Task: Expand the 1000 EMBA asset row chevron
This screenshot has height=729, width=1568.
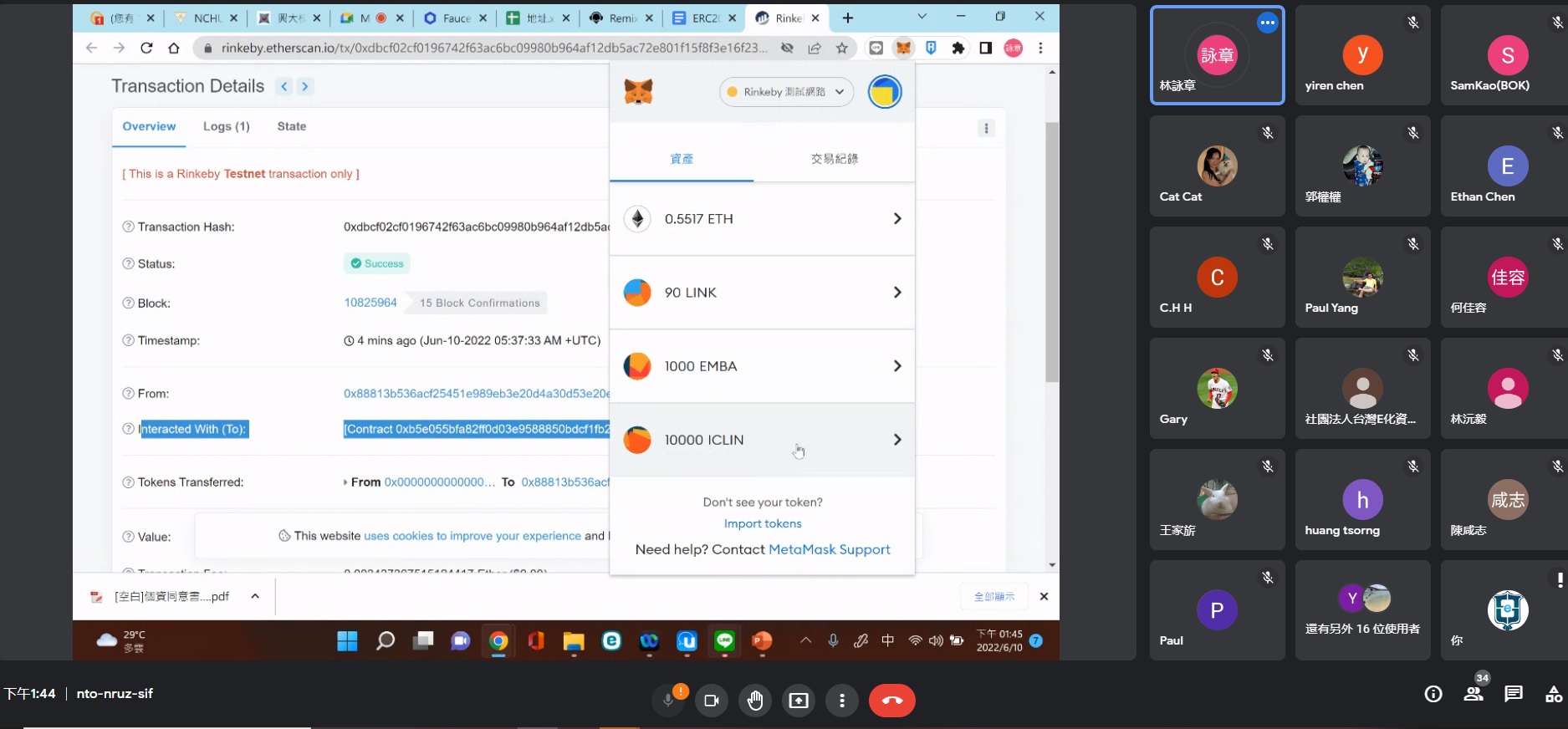Action: point(897,366)
